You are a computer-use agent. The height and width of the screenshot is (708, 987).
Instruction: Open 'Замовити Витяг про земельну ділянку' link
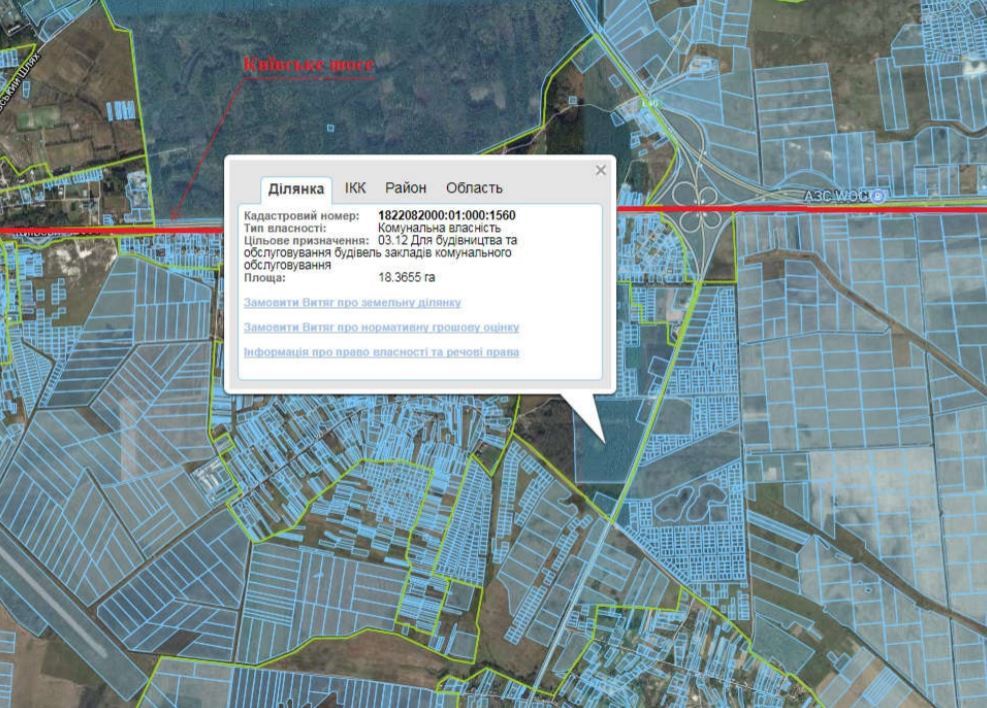(352, 302)
